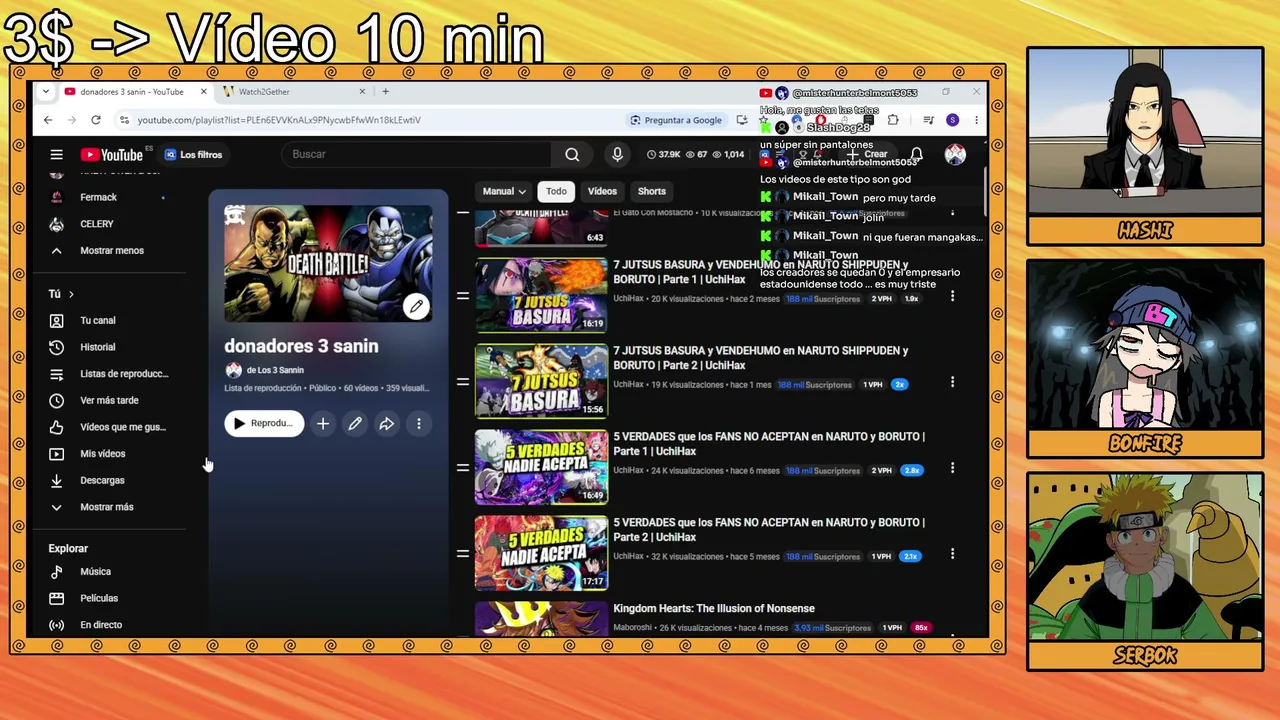The height and width of the screenshot is (720, 1280).
Task: Share the playlist with the arrow button
Action: 387,424
